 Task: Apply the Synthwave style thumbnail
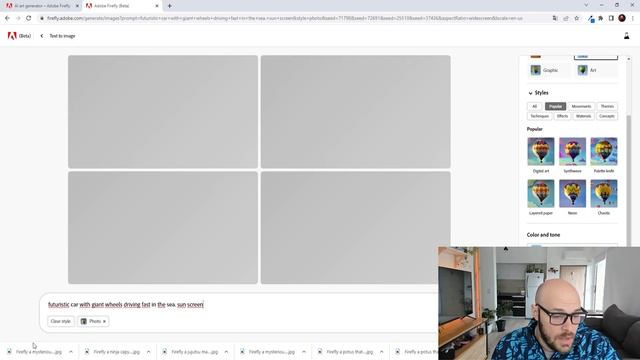tap(572, 151)
